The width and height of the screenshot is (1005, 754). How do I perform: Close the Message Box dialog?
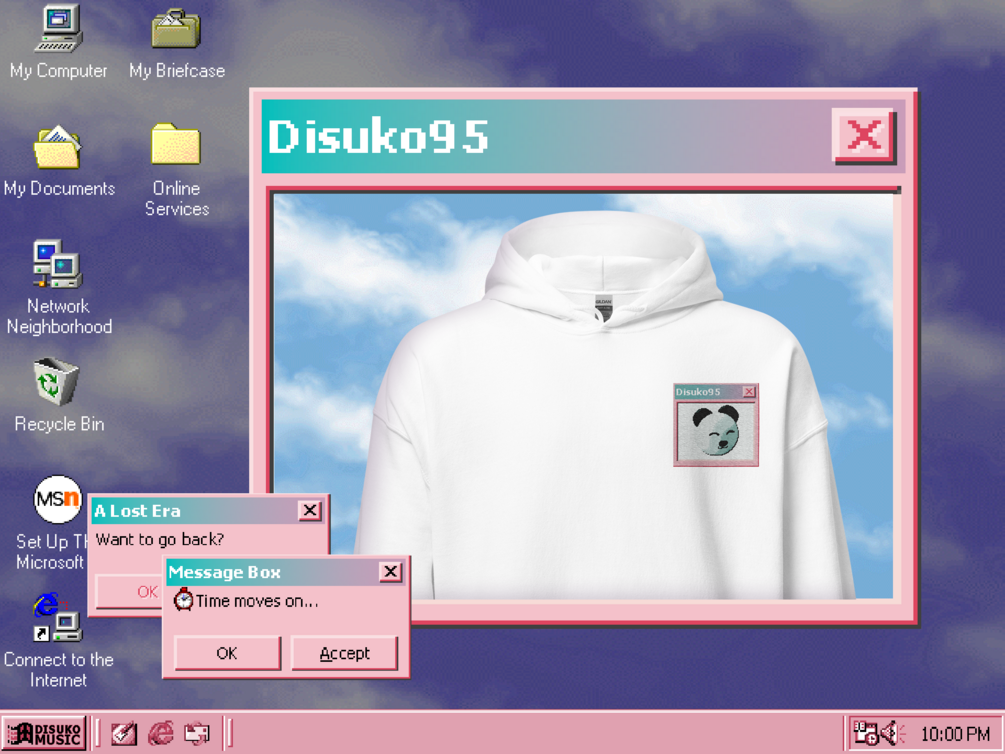pos(390,571)
